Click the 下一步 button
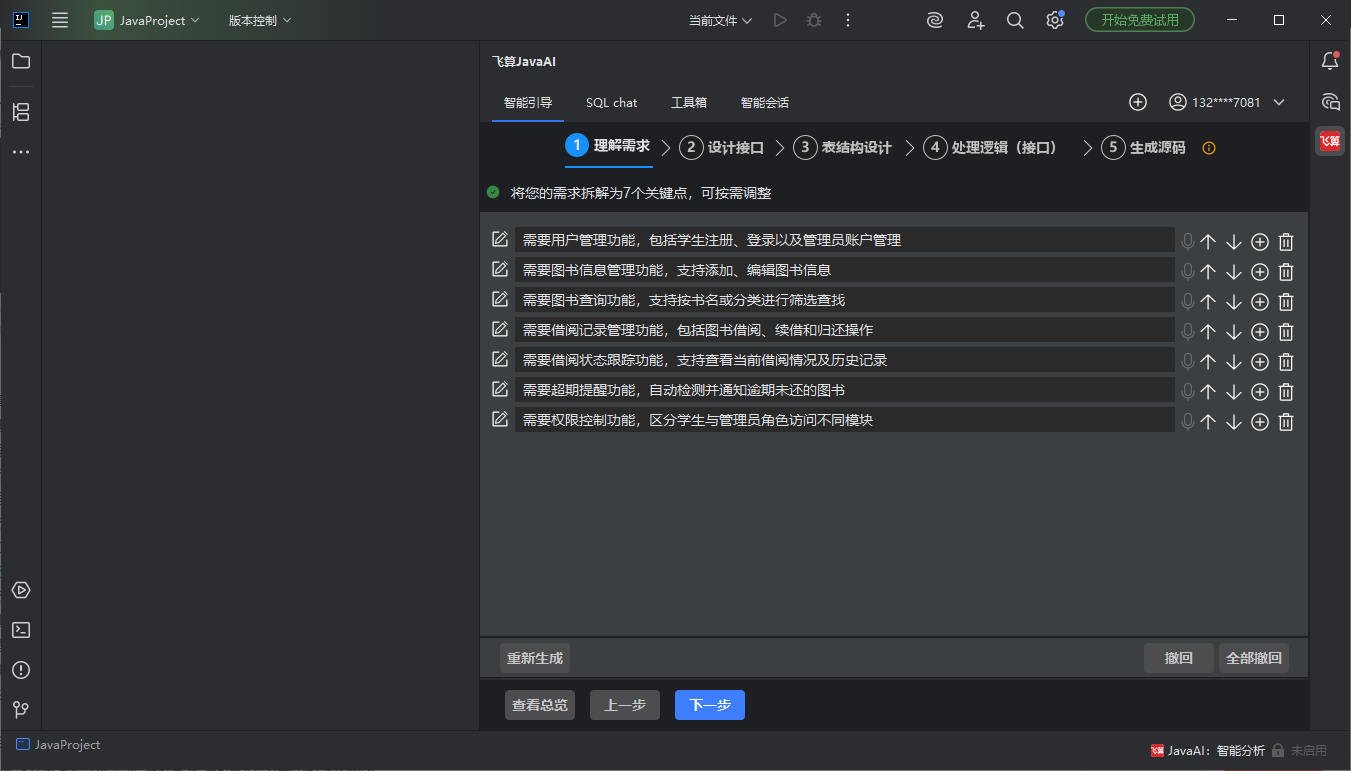 point(710,705)
